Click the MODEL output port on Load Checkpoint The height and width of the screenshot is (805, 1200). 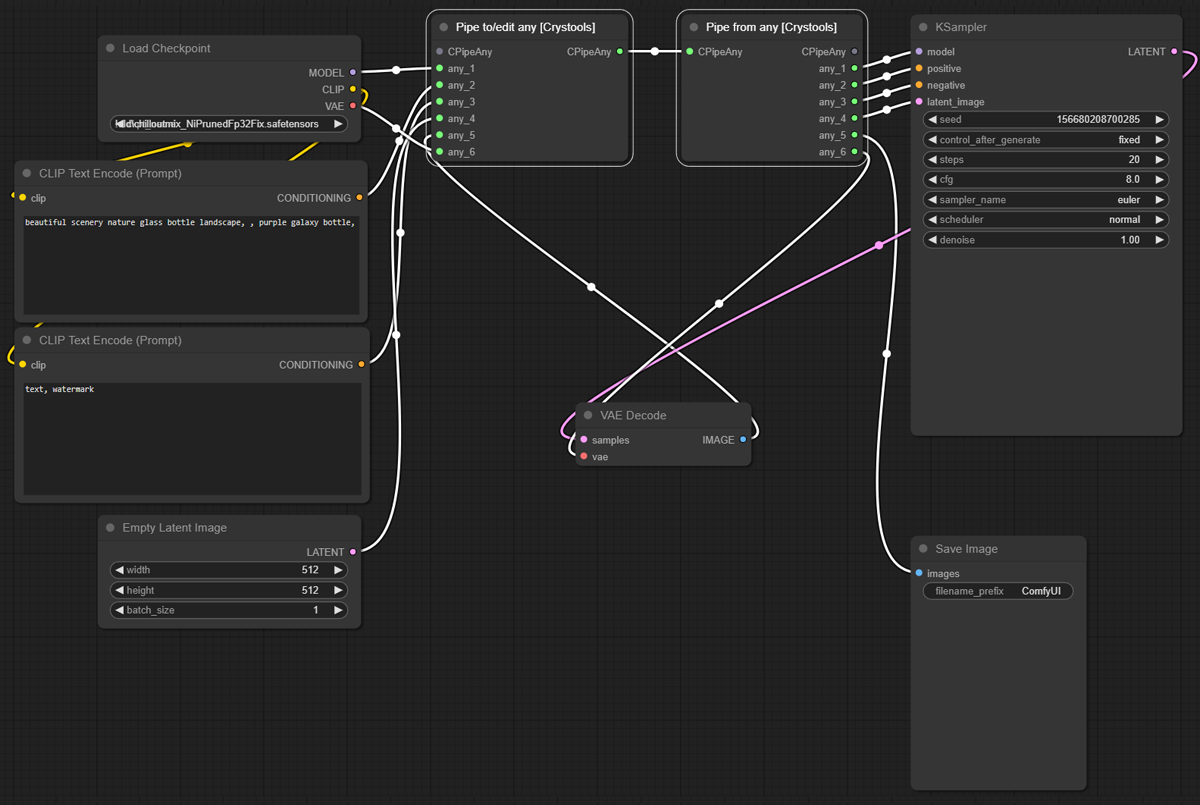(353, 73)
